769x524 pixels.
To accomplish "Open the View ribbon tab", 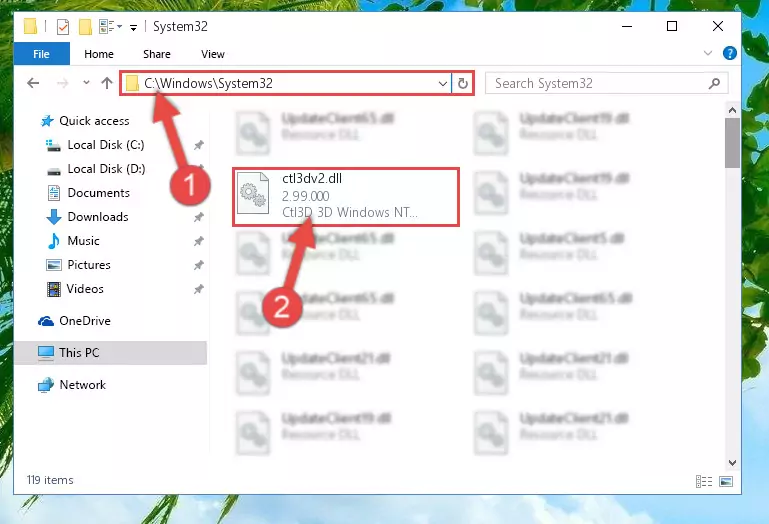I will (x=213, y=54).
